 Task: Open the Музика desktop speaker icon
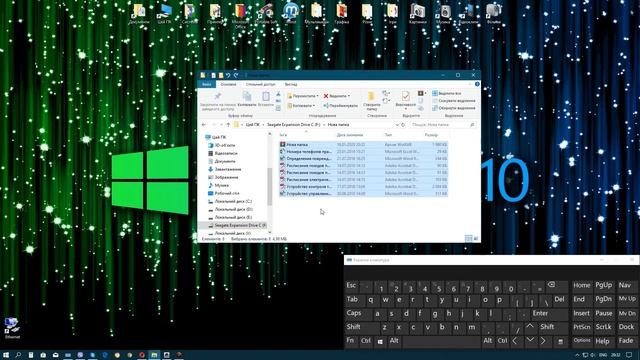[443, 13]
